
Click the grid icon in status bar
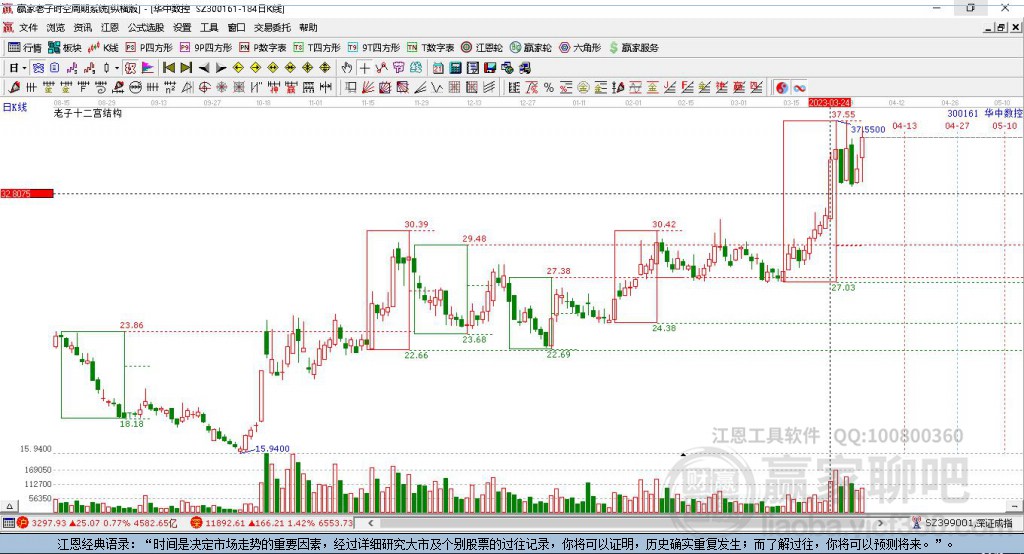[8, 523]
